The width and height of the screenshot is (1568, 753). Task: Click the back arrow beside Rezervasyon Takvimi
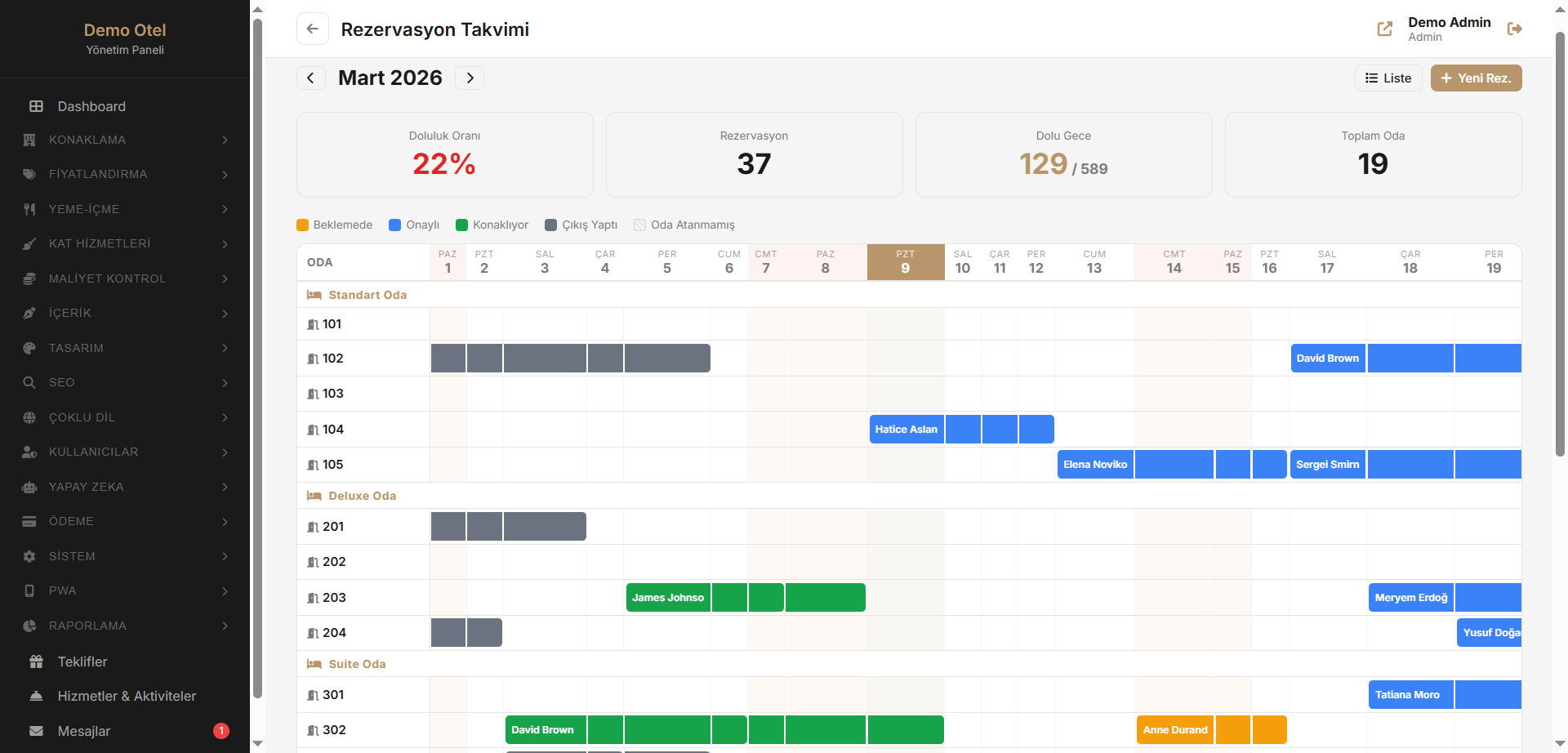[312, 29]
